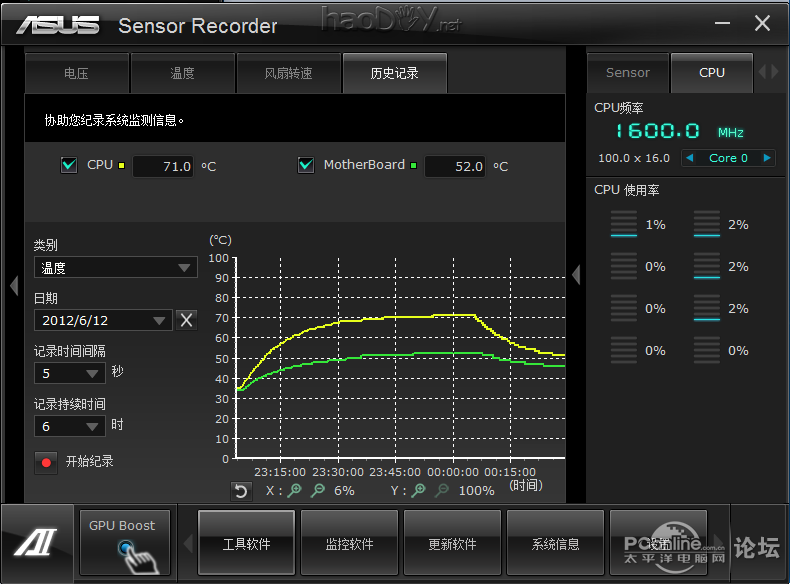Open the 监控软件 monitoring software section
790x584 pixels.
(x=349, y=544)
